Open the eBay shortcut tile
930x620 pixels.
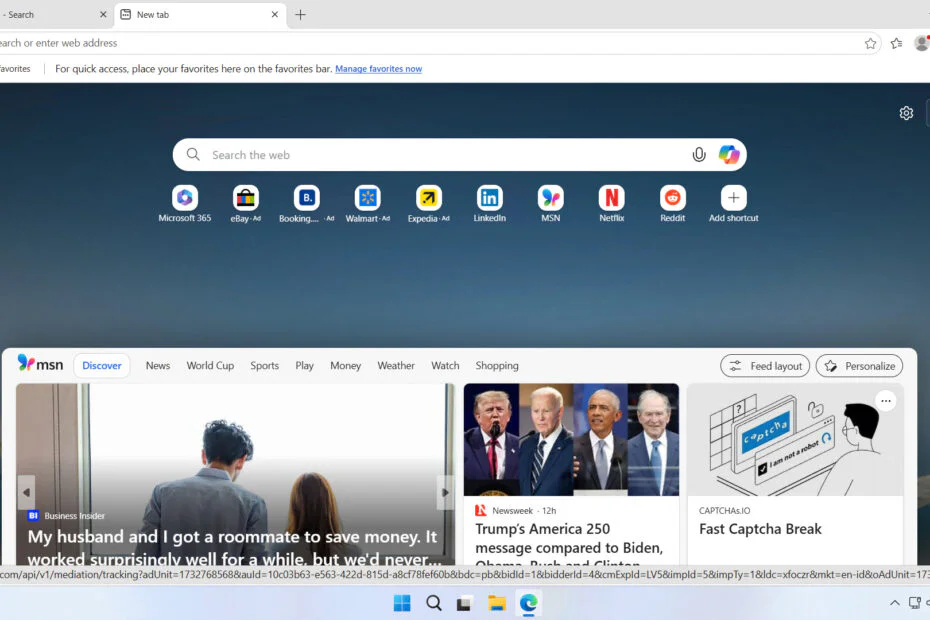tap(246, 198)
